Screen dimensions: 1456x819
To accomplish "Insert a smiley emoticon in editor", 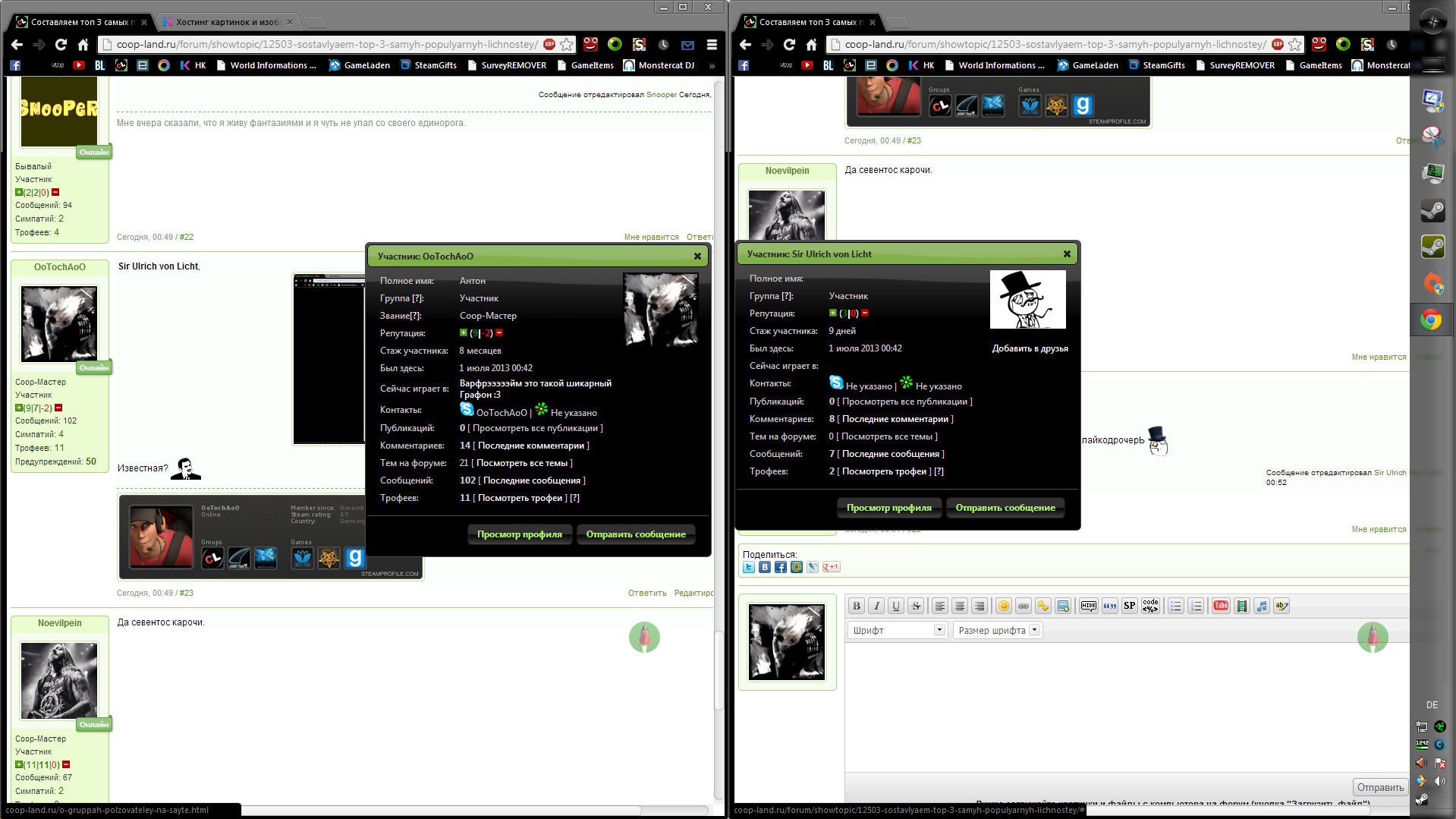I will pyautogui.click(x=1003, y=606).
